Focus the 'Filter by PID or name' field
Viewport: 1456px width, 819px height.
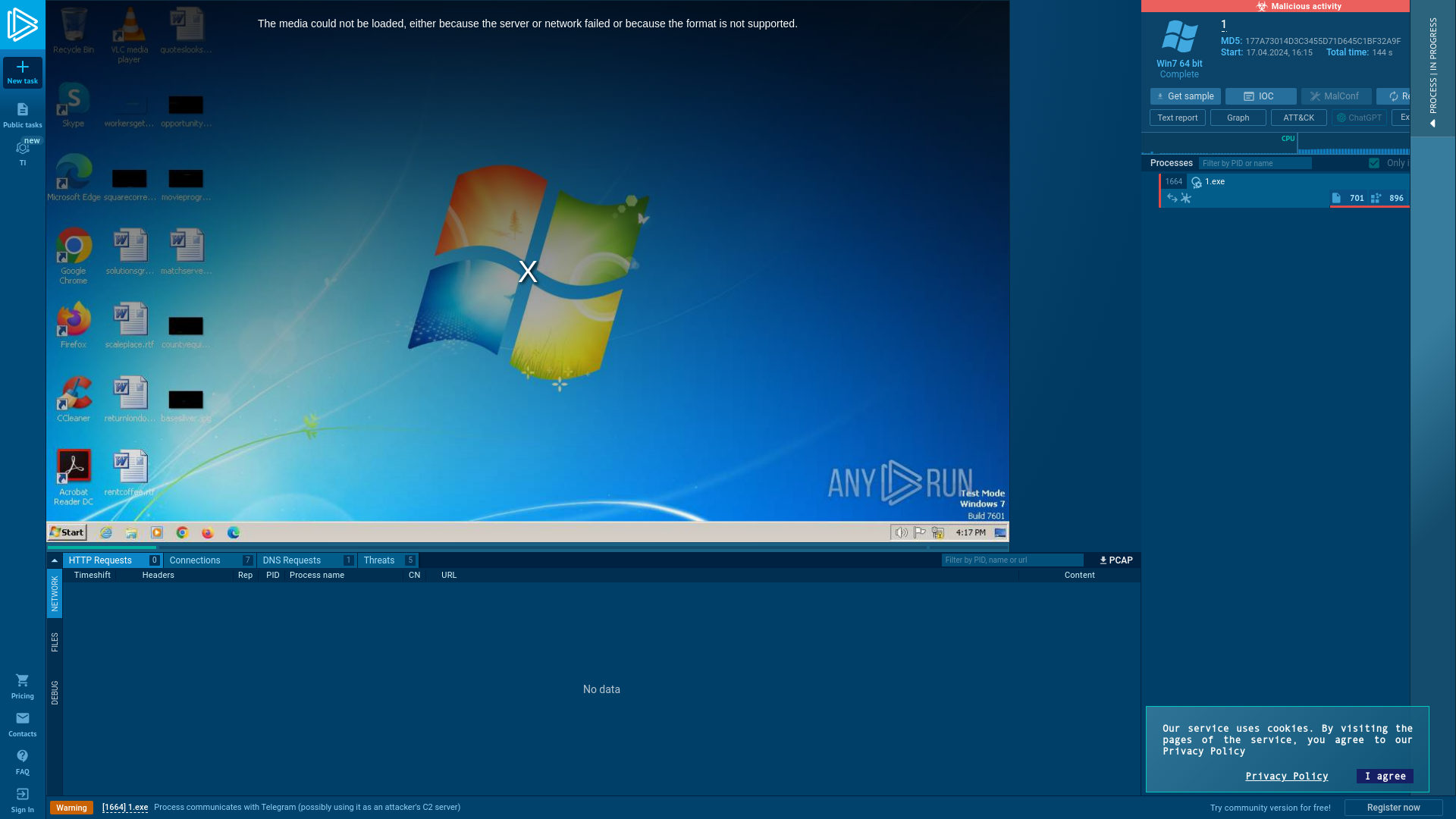point(1255,163)
